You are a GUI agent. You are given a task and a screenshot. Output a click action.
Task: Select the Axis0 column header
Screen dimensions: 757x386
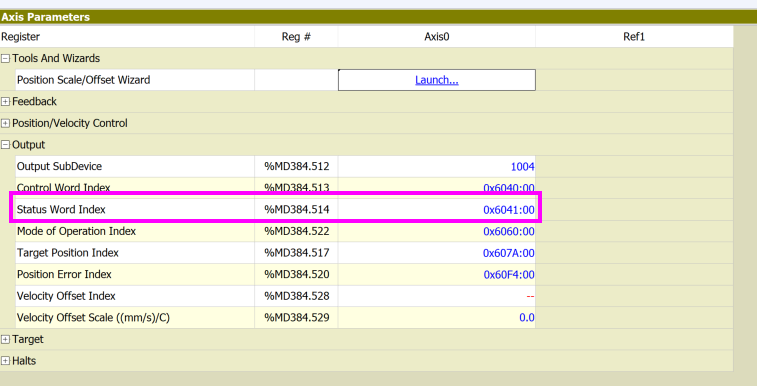coord(436,37)
